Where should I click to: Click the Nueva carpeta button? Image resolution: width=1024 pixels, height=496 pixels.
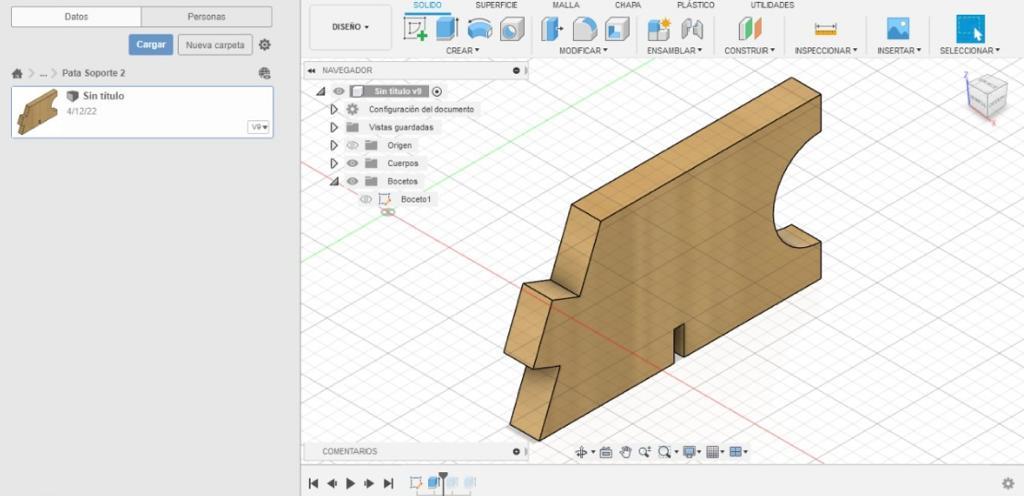(215, 45)
